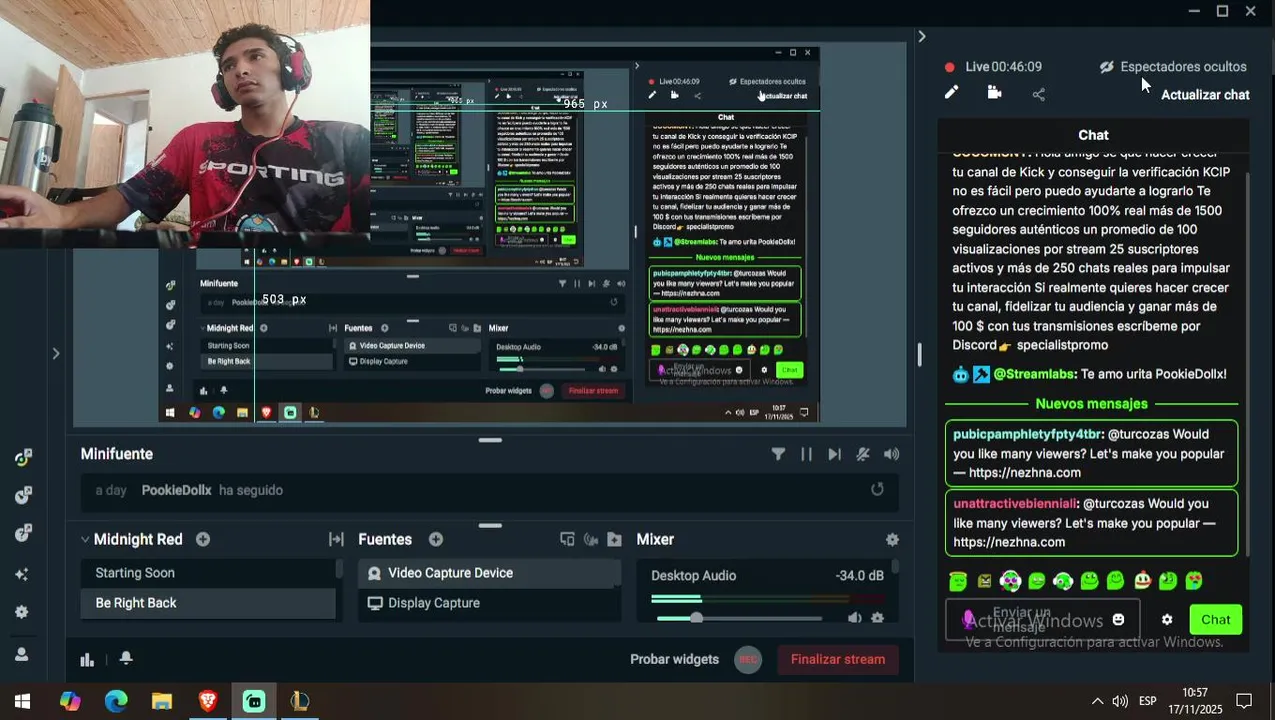Click the Nuevos mensajes divider label
1275x720 pixels.
(1091, 404)
